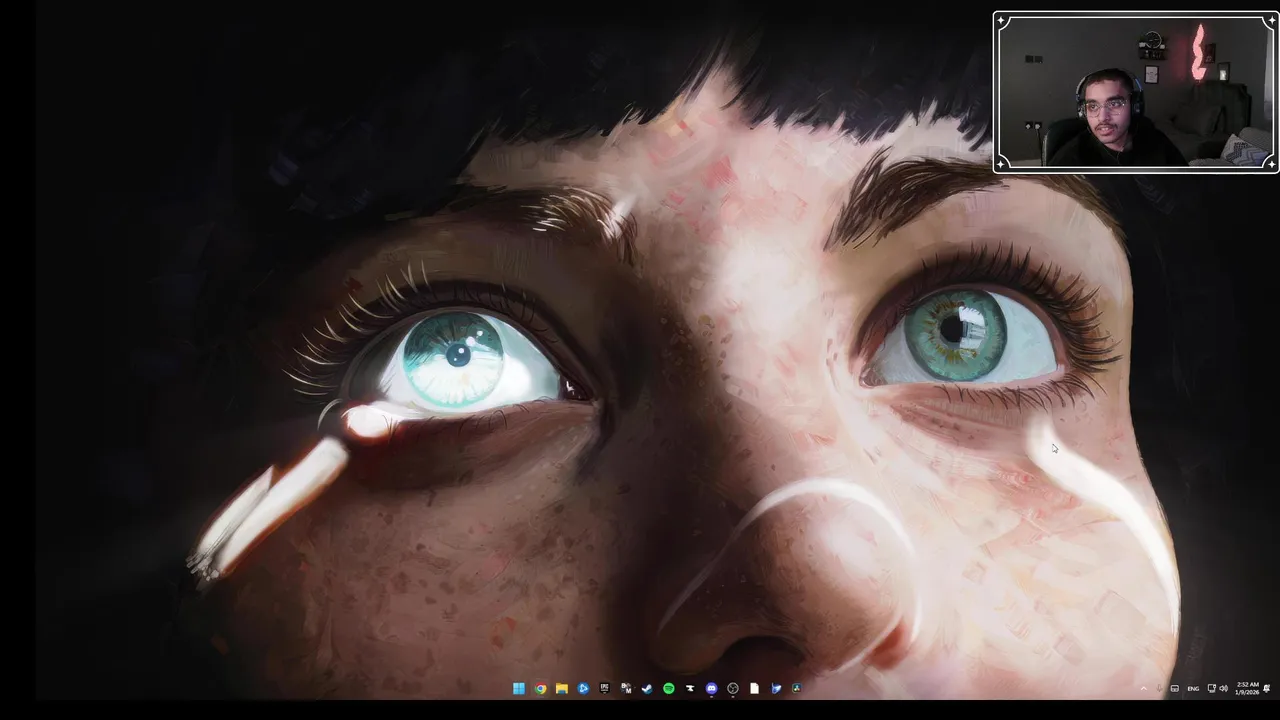Click the webcam overlay in the corner

(x=1136, y=92)
